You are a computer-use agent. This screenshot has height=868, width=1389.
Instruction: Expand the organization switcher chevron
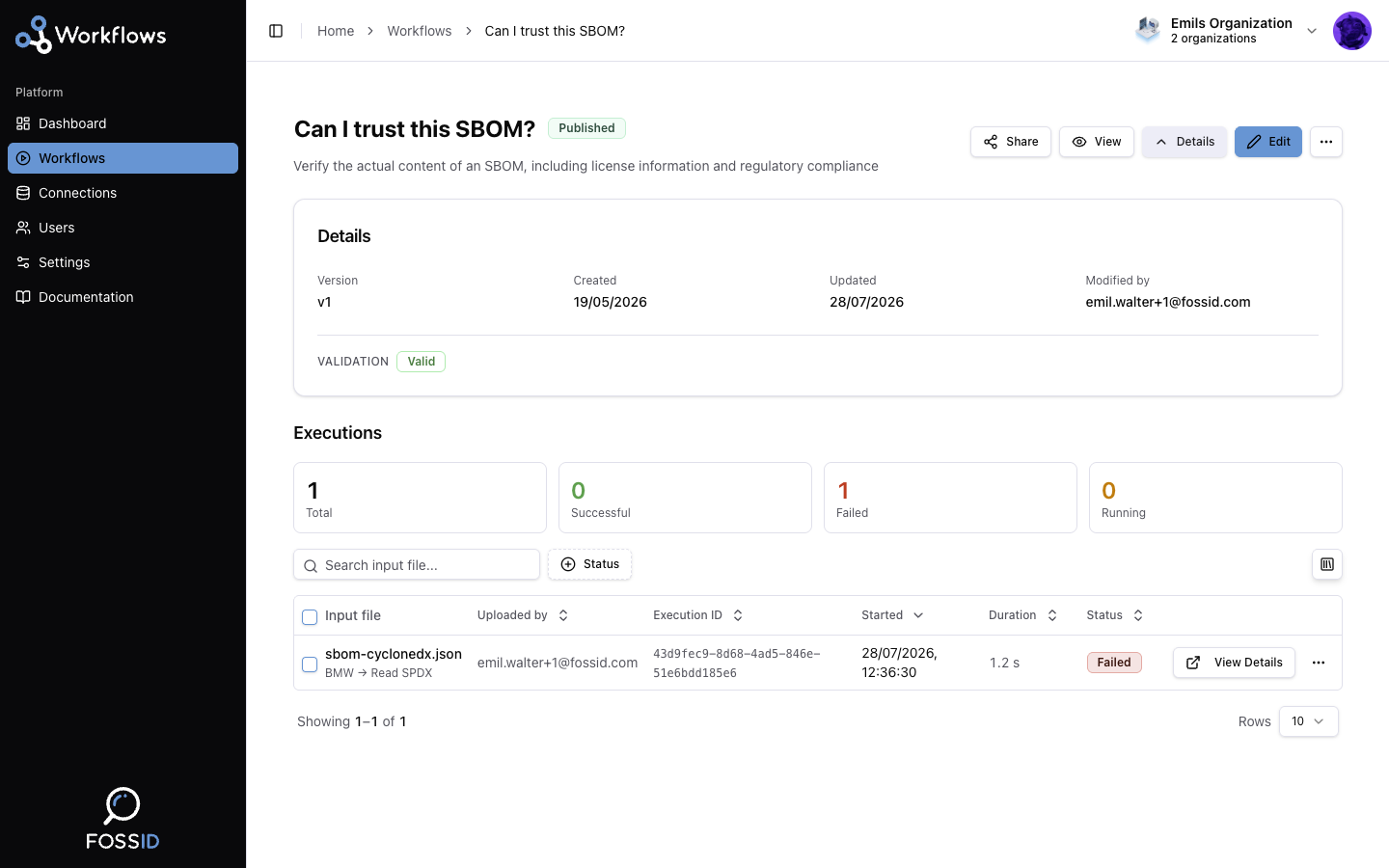(x=1312, y=31)
